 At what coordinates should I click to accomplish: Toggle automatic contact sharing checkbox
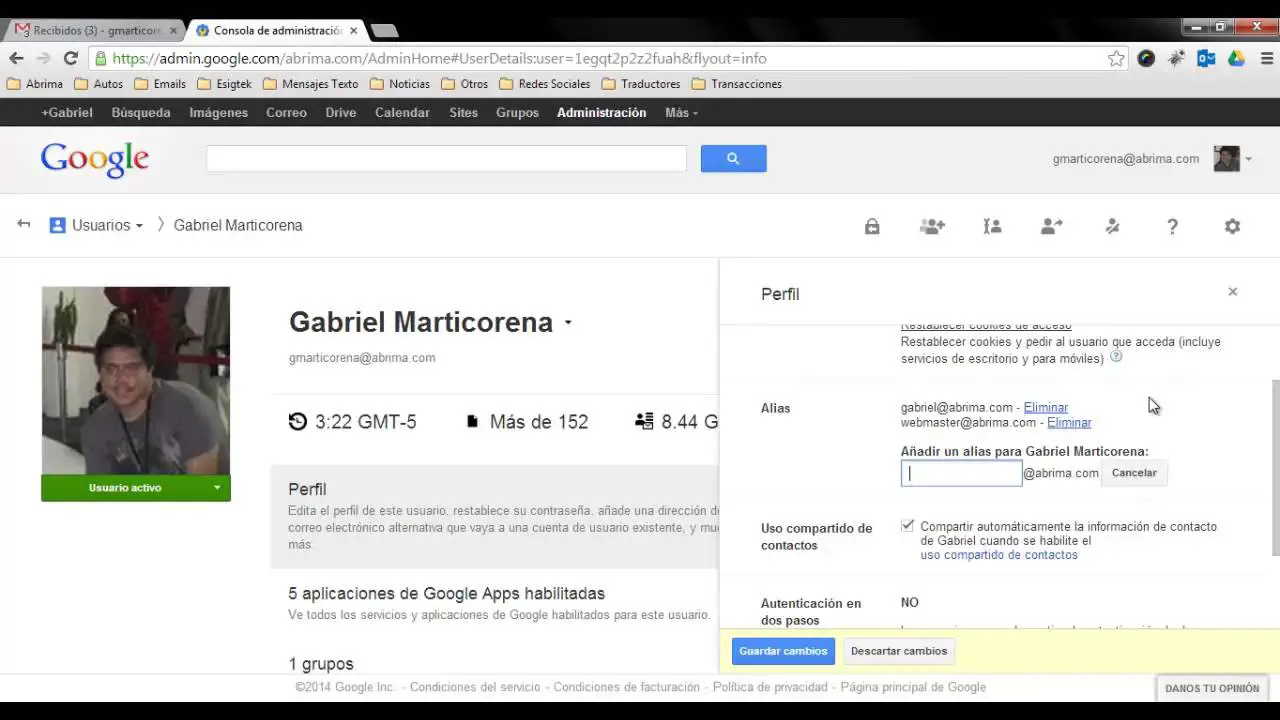pos(907,526)
